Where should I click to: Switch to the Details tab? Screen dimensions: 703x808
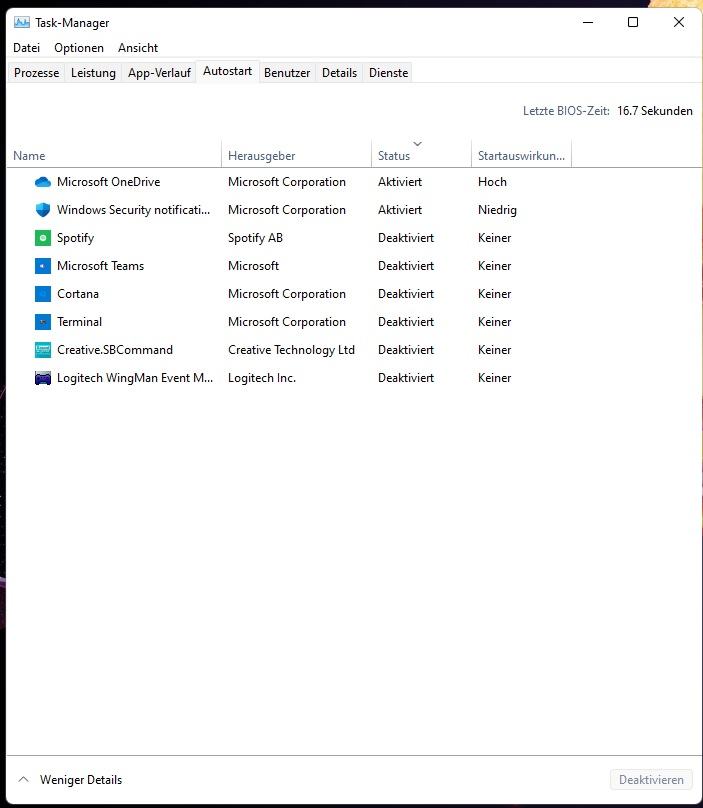(339, 73)
